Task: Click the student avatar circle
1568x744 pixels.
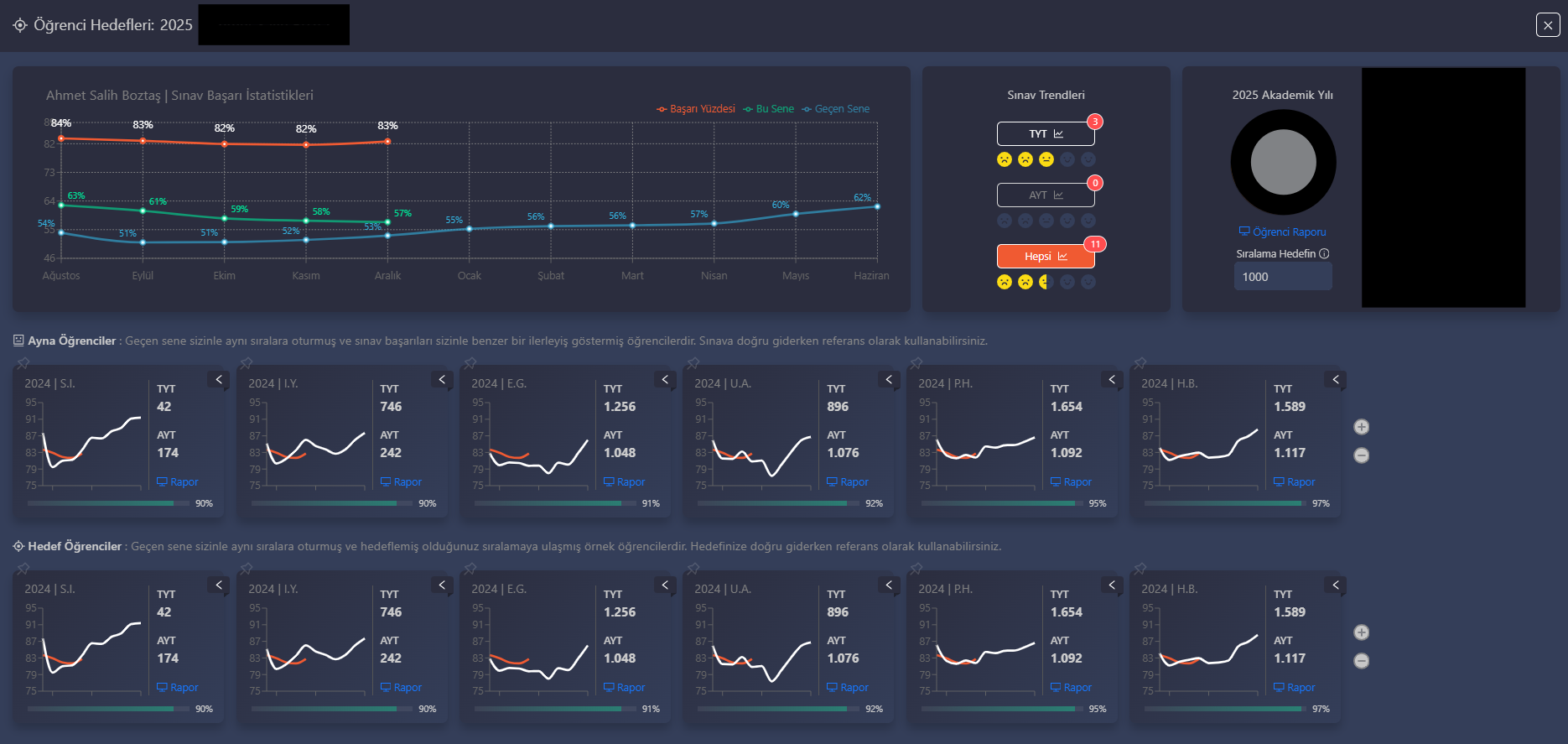Action: coord(1283,163)
